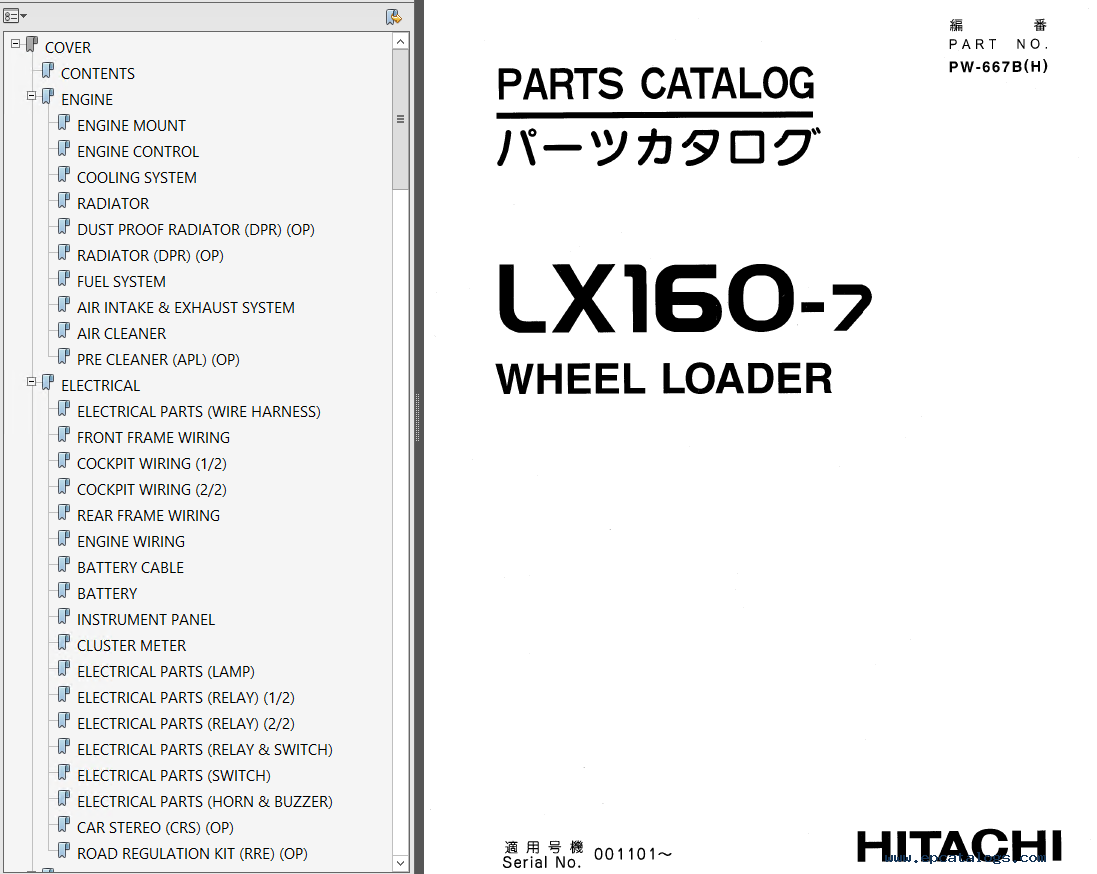Viewport: 1097px width, 874px height.
Task: Open PRE CLEANER (APL) (OP) bookmark
Action: tap(158, 360)
